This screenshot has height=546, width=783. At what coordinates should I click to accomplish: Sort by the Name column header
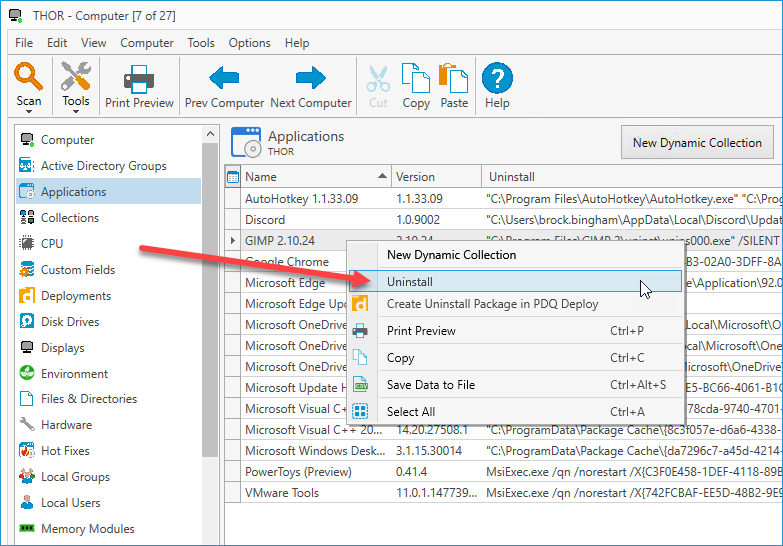point(316,177)
